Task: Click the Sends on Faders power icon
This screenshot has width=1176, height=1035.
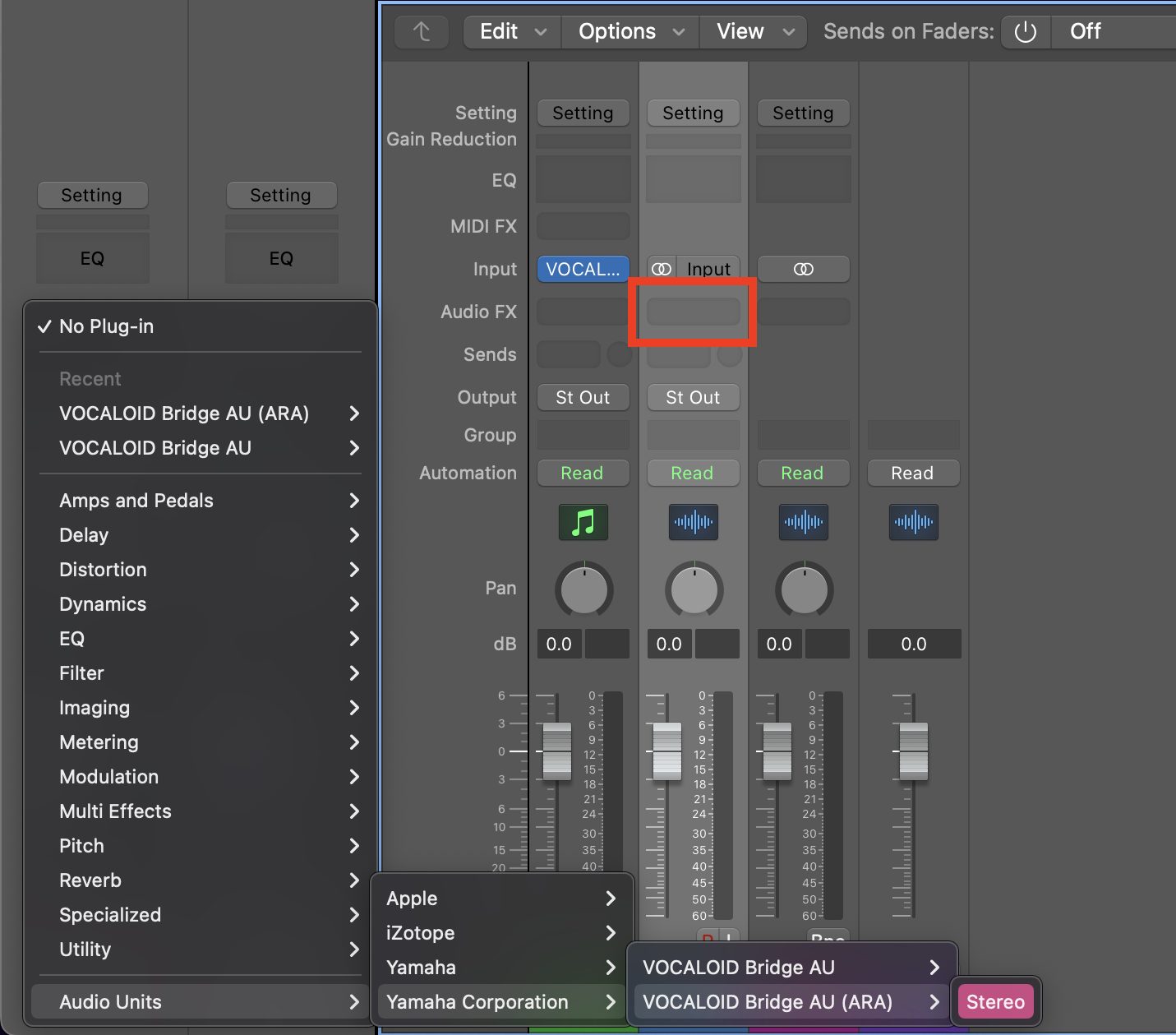Action: (x=1025, y=31)
